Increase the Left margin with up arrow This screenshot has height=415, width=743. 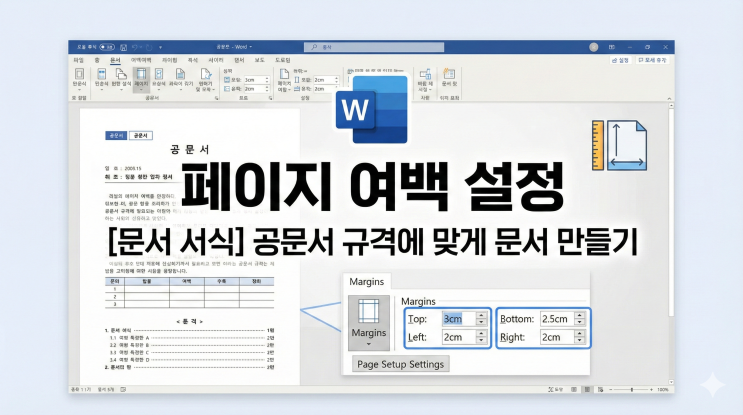(481, 334)
